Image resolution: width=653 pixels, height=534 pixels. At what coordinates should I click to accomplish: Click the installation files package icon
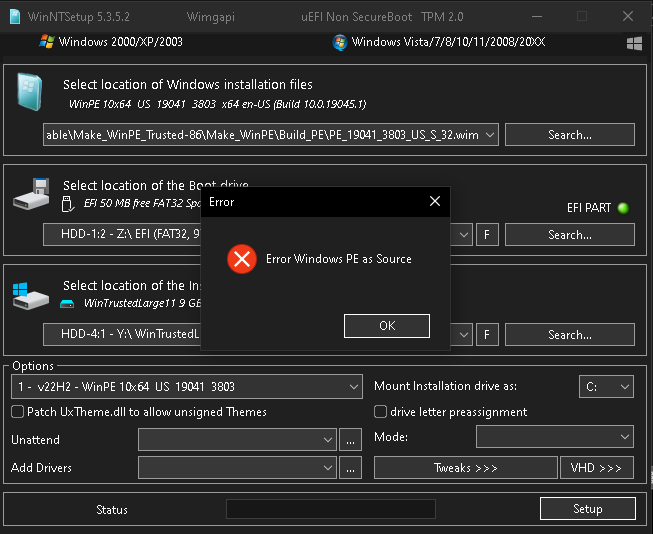(29, 93)
